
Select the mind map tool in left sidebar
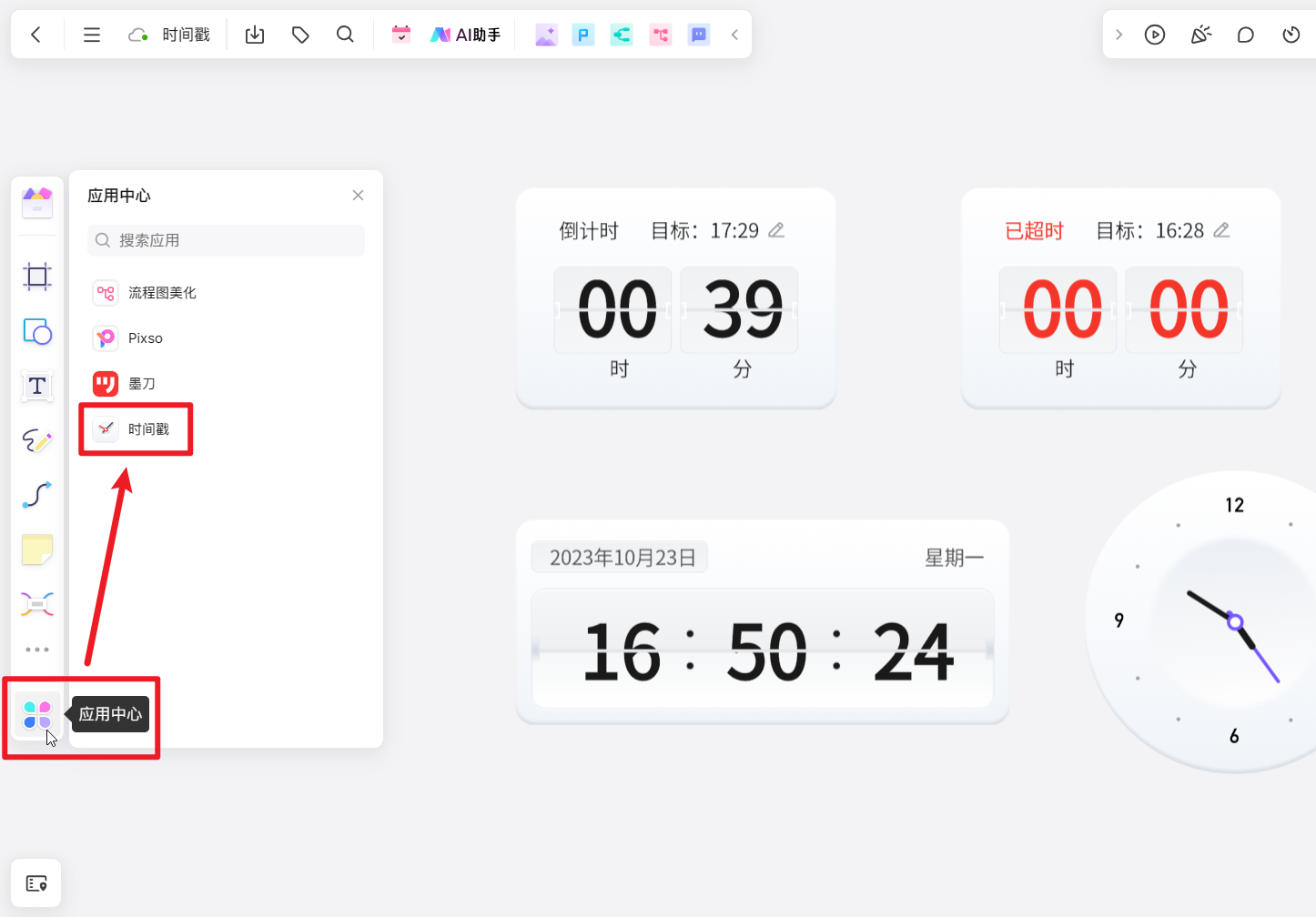point(37,604)
